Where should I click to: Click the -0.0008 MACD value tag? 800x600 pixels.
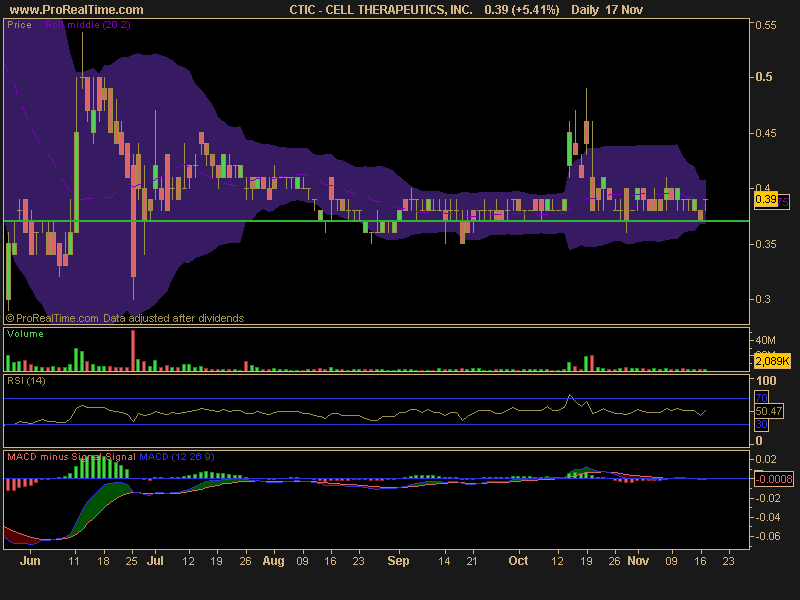pyautogui.click(x=773, y=479)
